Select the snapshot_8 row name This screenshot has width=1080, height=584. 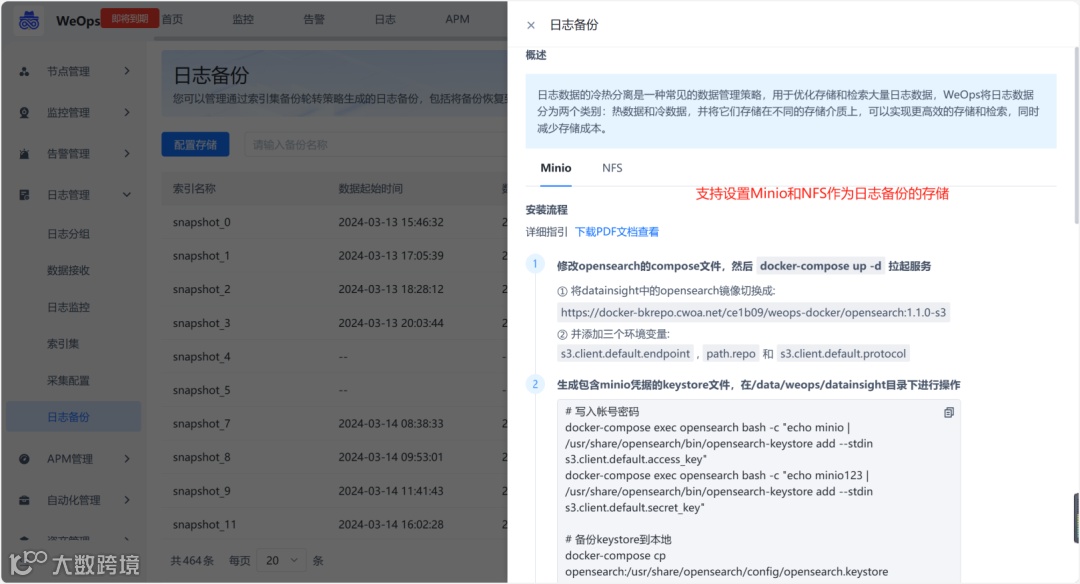click(x=202, y=457)
